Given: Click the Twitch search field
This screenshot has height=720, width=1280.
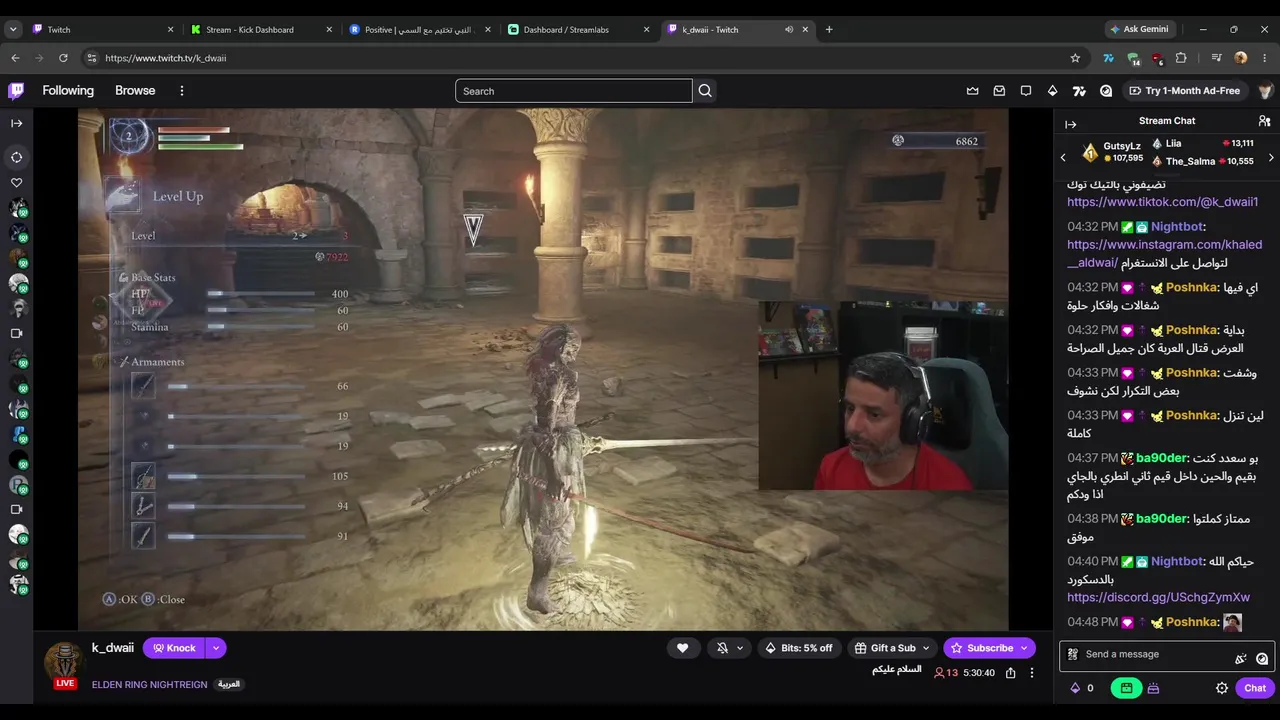Looking at the screenshot, I should 574,91.
